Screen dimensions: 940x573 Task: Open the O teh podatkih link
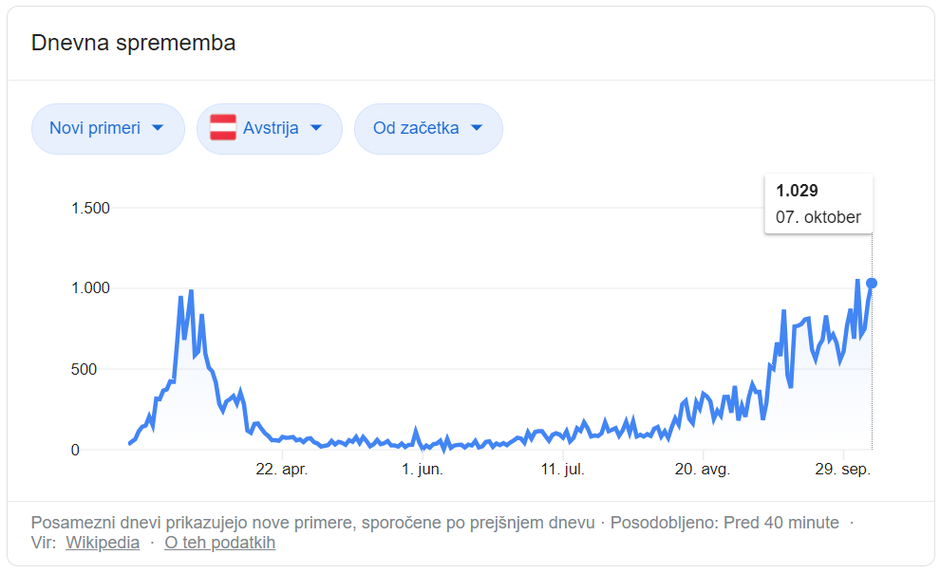coord(219,543)
